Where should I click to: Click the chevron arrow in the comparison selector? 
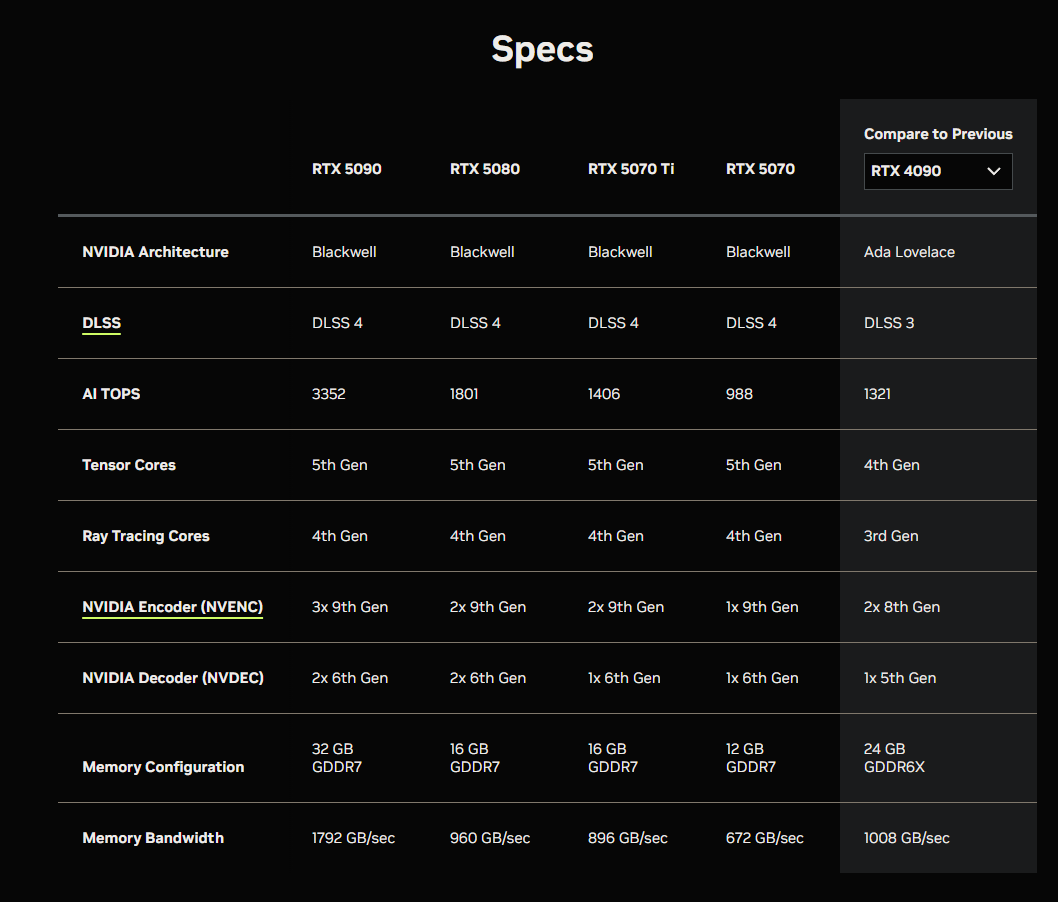tap(994, 171)
